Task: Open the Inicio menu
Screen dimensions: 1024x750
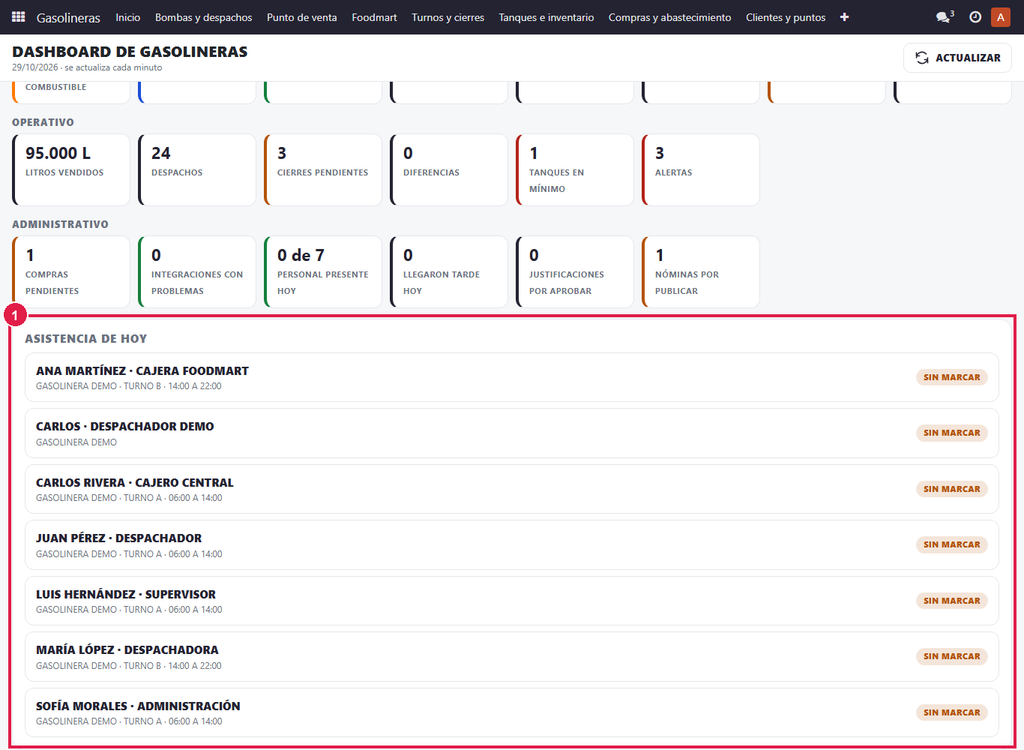Action: 128,18
